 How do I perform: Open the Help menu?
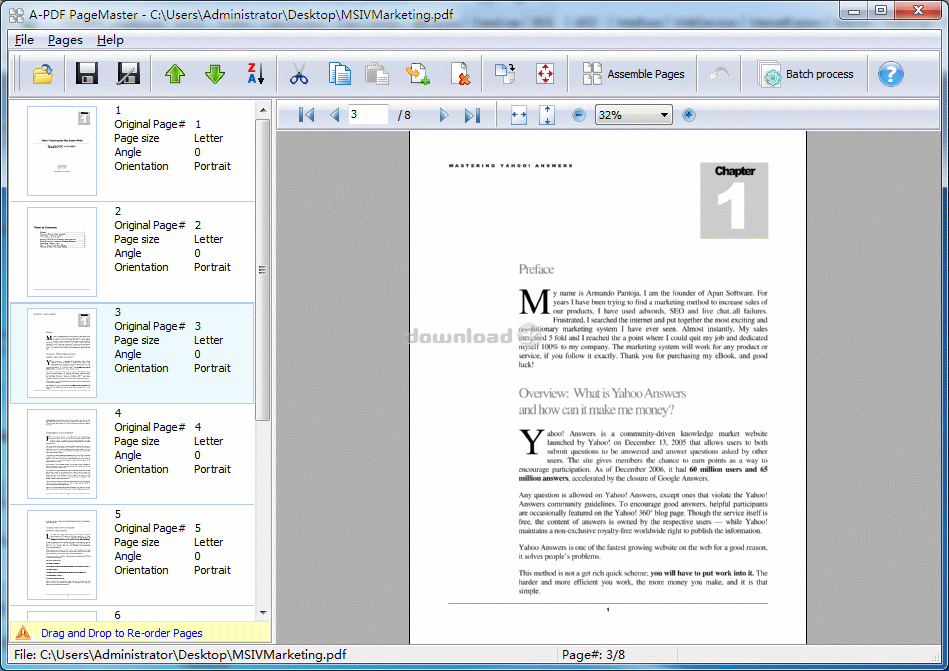click(110, 40)
